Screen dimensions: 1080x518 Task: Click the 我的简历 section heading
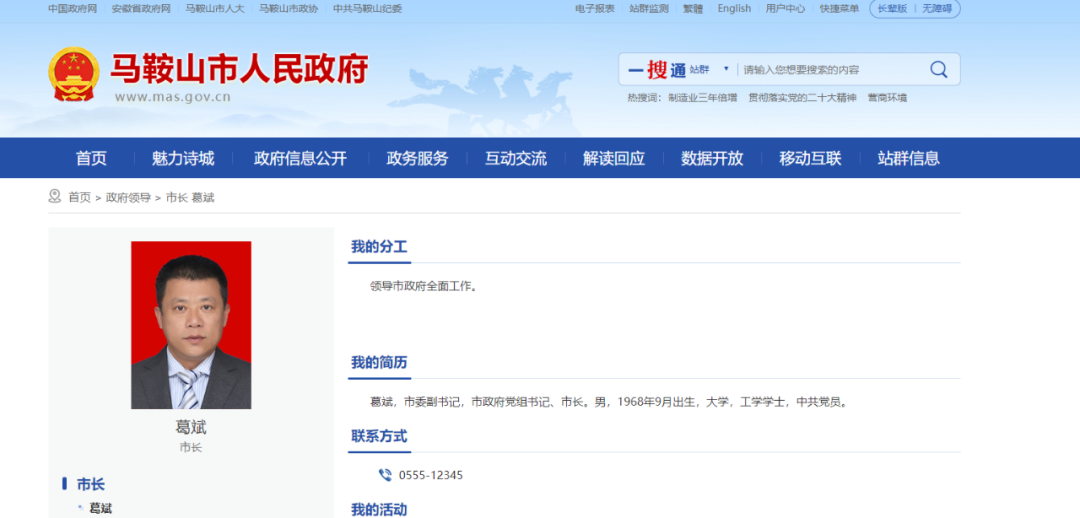click(x=379, y=362)
